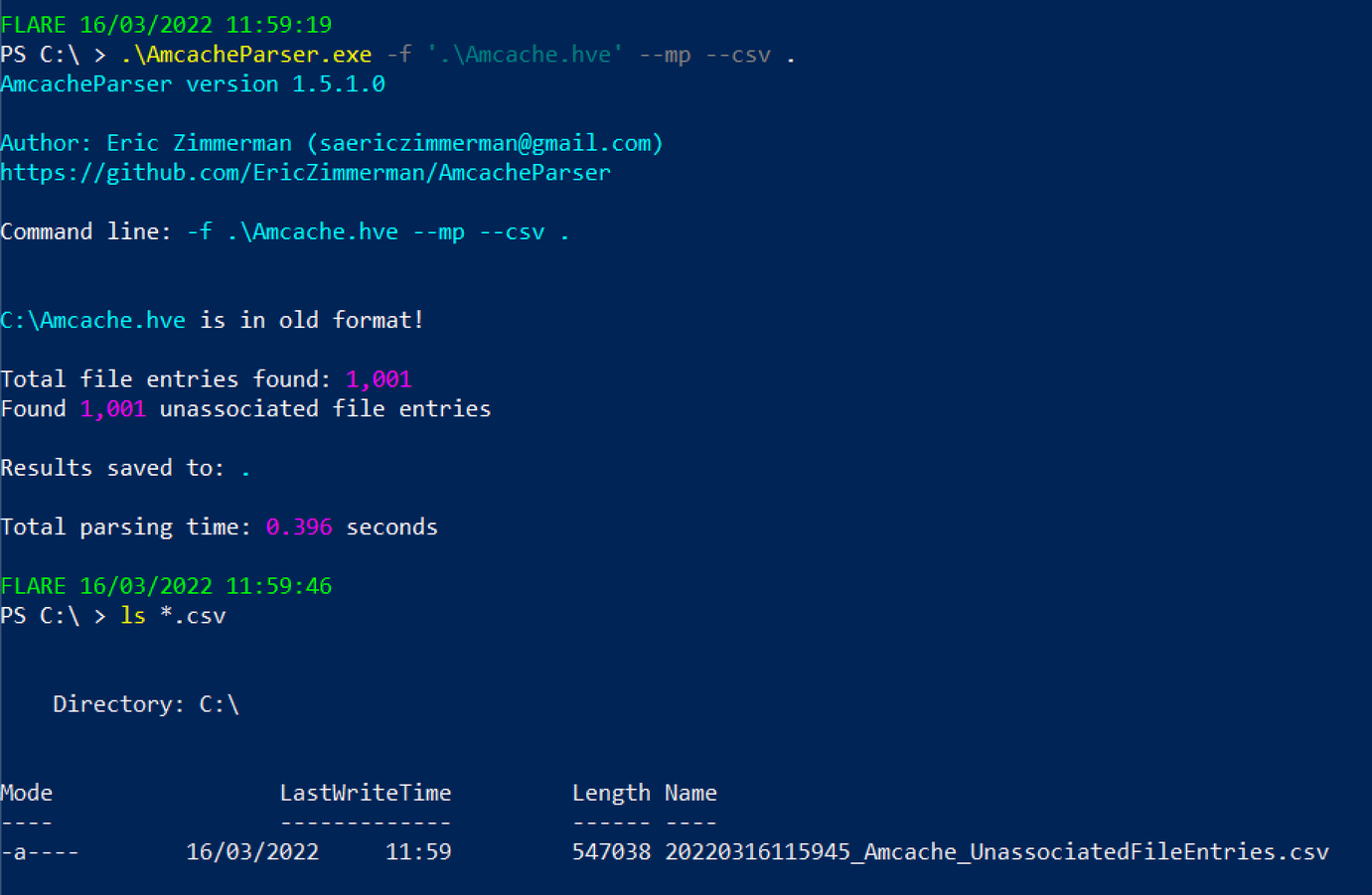Click the Mode column header

point(27,793)
